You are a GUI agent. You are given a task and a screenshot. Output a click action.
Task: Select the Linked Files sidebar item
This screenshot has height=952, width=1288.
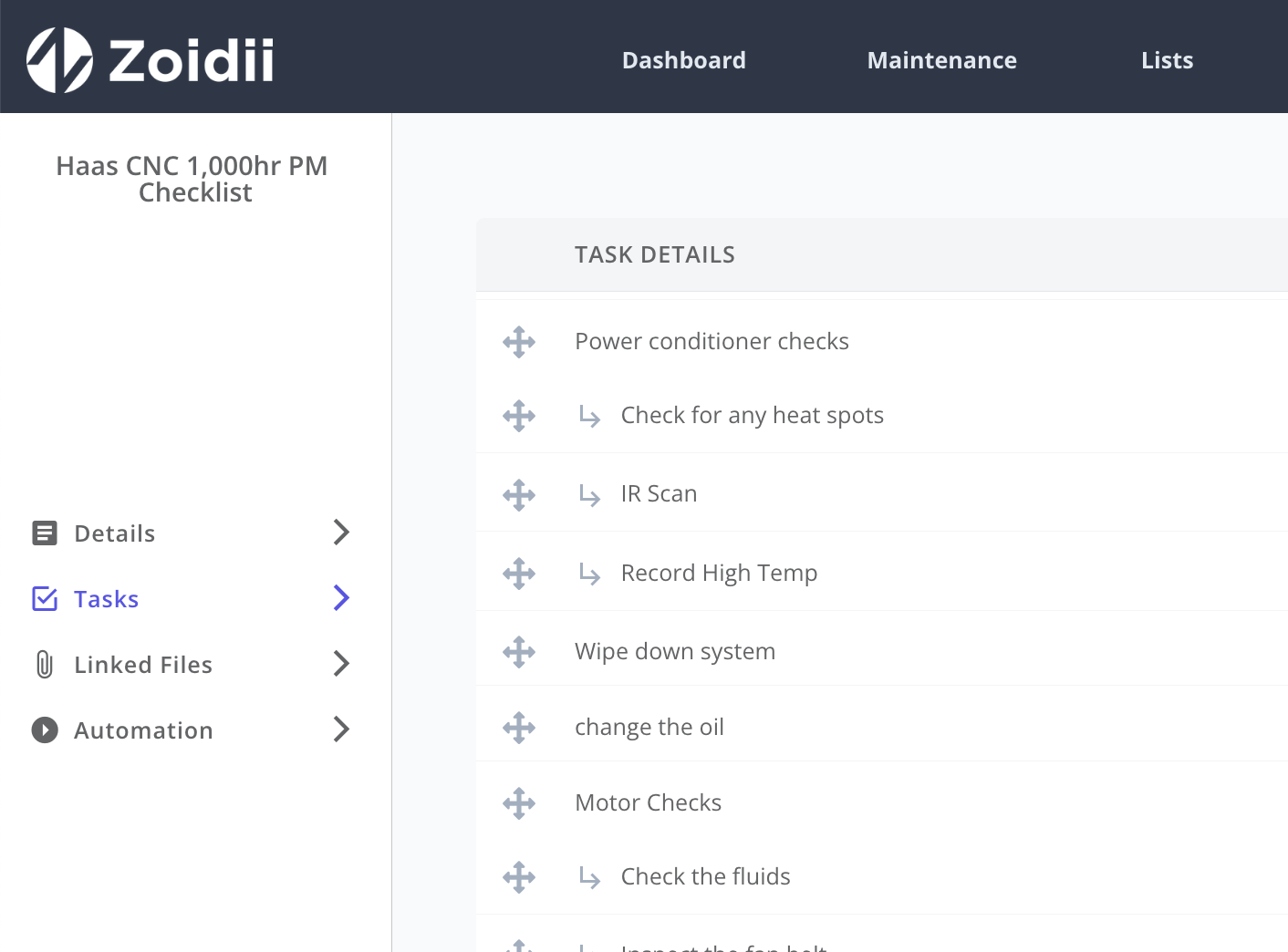[192, 664]
